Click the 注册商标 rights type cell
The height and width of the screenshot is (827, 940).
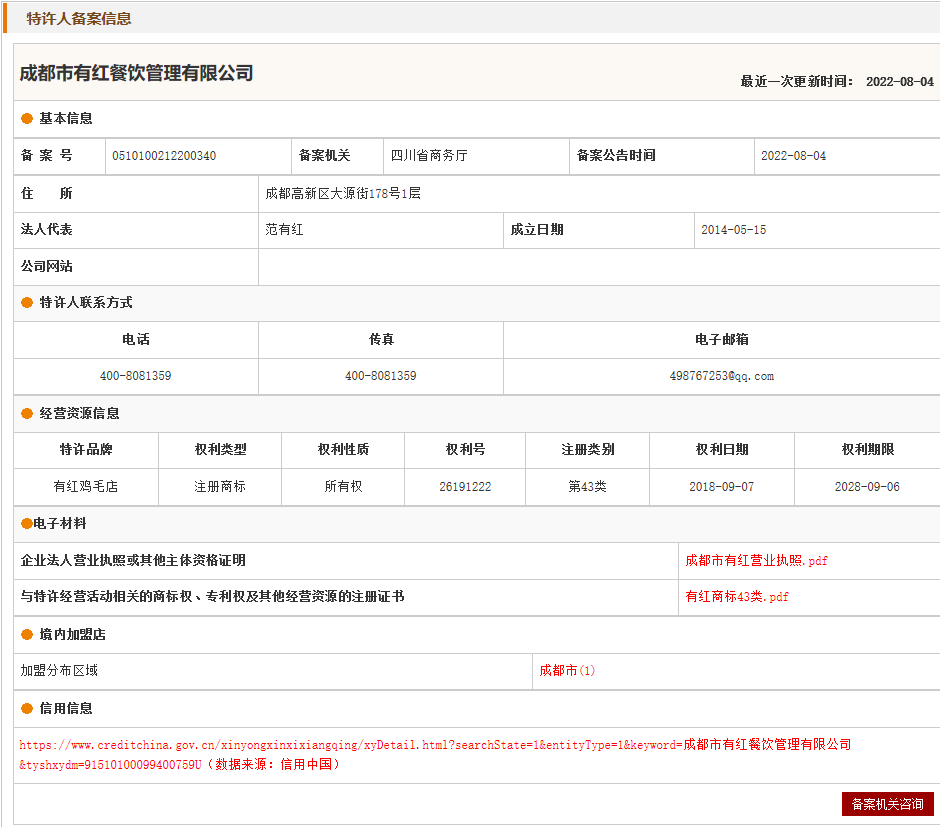[x=220, y=487]
